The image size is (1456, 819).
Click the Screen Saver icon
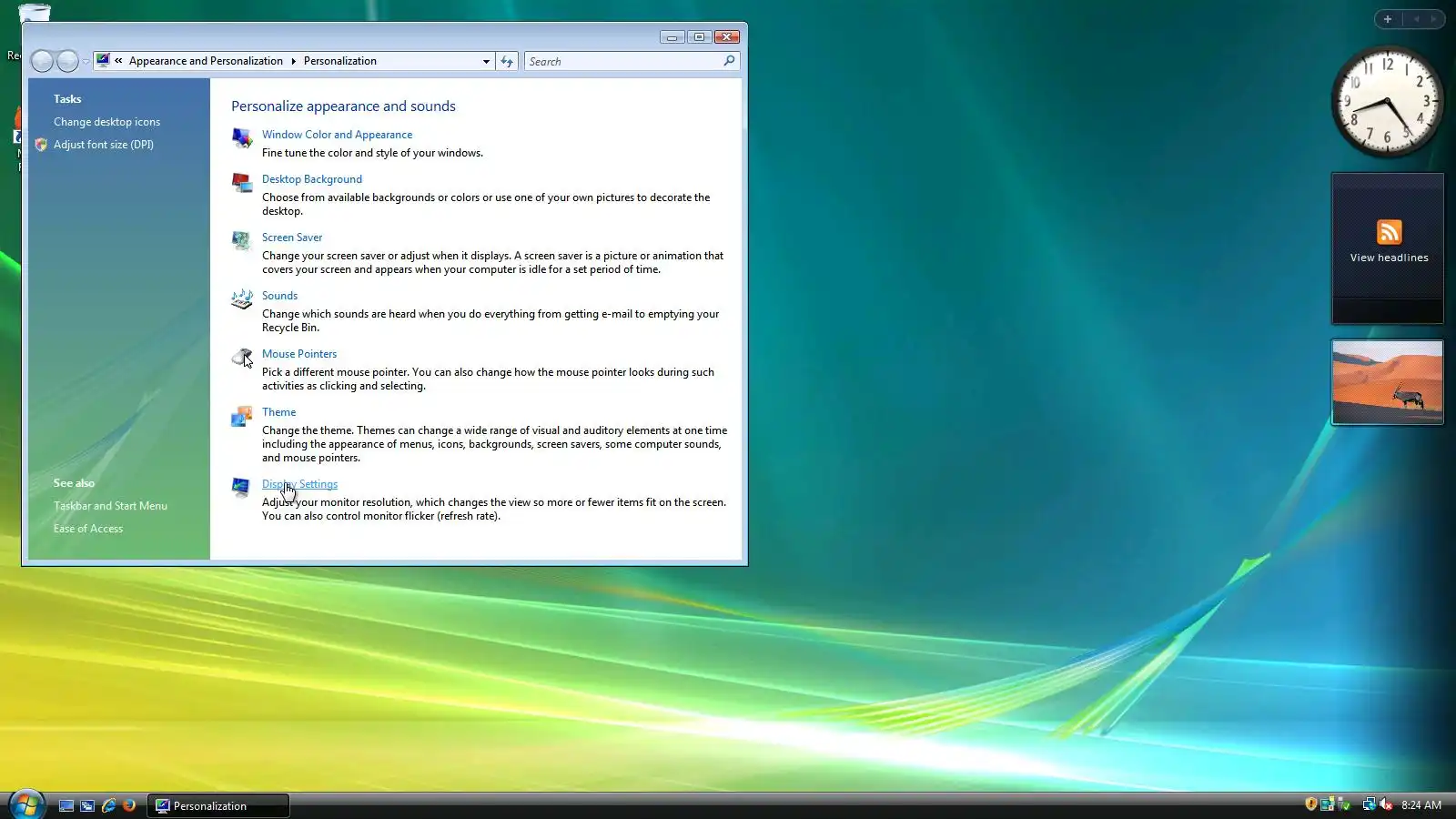pos(241,241)
